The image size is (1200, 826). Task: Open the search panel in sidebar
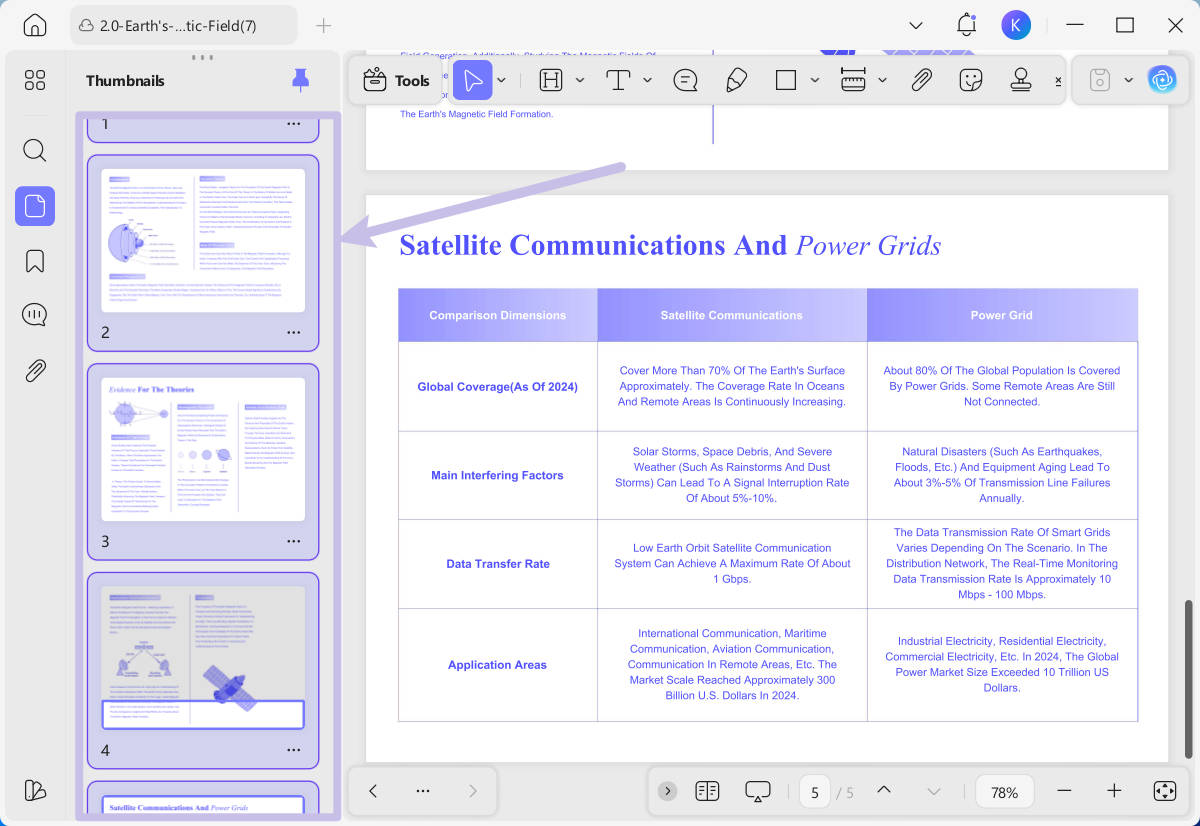coord(35,151)
